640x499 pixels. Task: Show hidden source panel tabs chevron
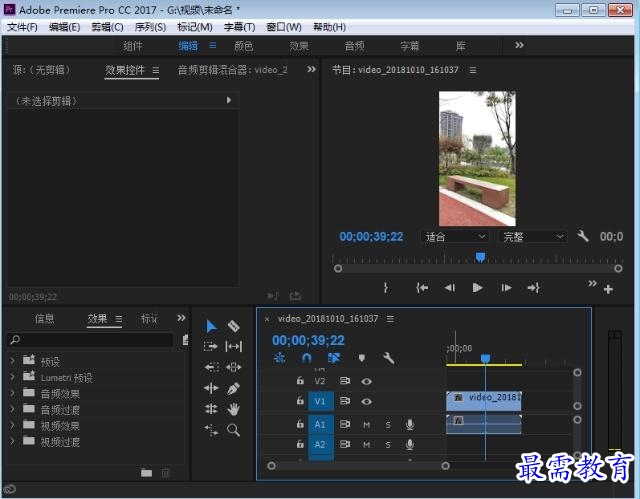click(311, 69)
